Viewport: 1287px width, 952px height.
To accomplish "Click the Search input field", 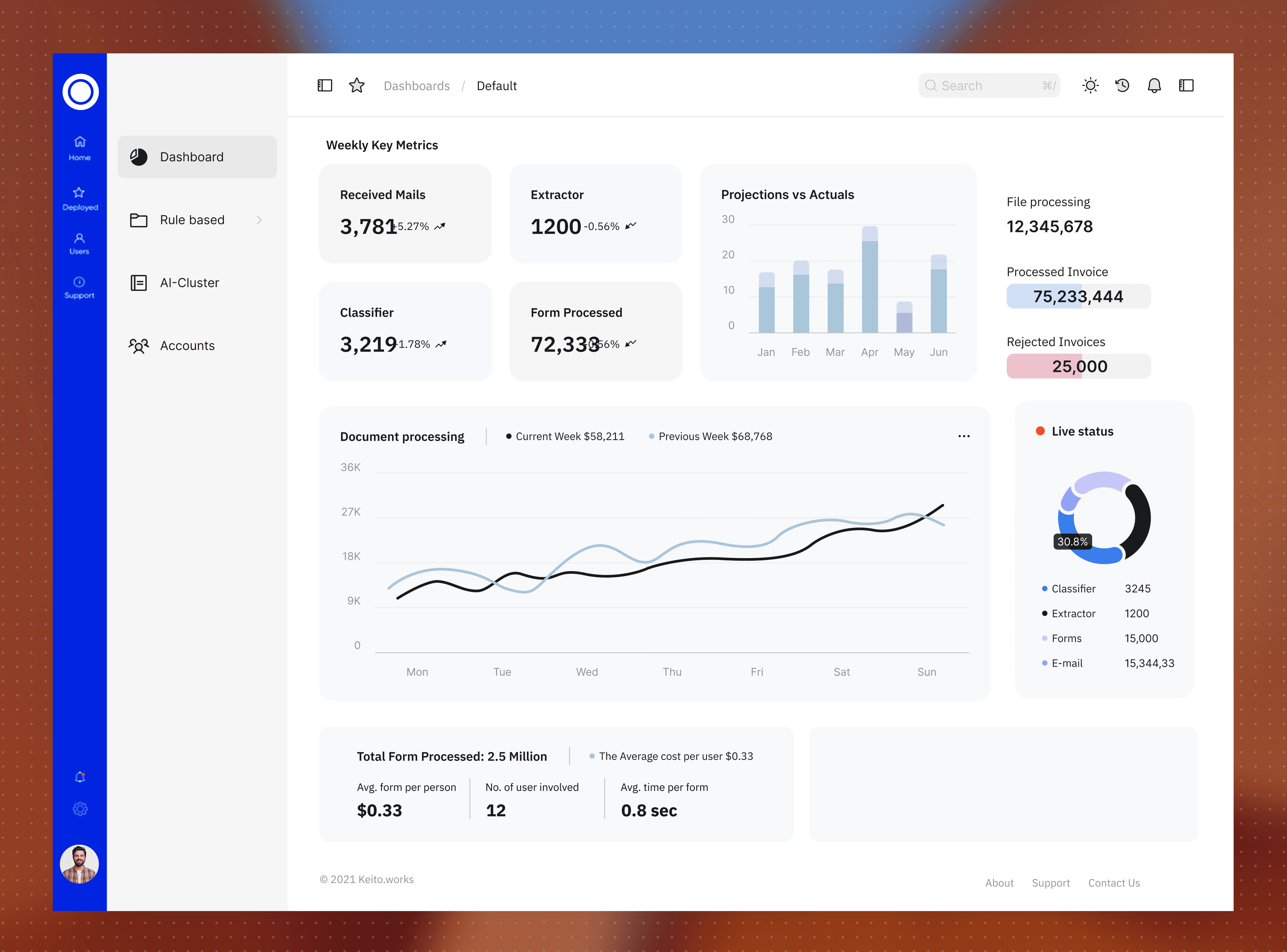I will coord(988,86).
